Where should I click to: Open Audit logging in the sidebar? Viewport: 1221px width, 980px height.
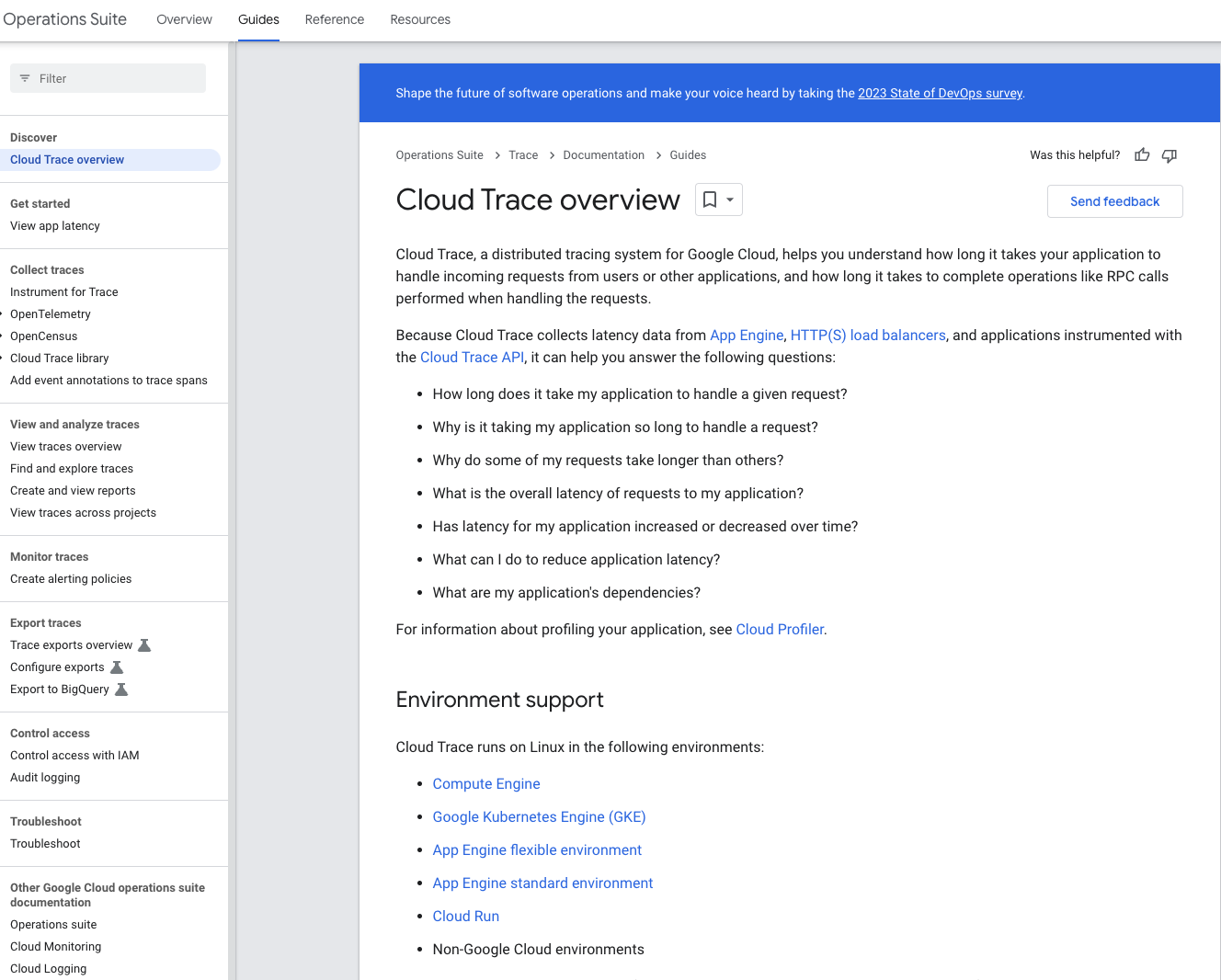pos(45,778)
